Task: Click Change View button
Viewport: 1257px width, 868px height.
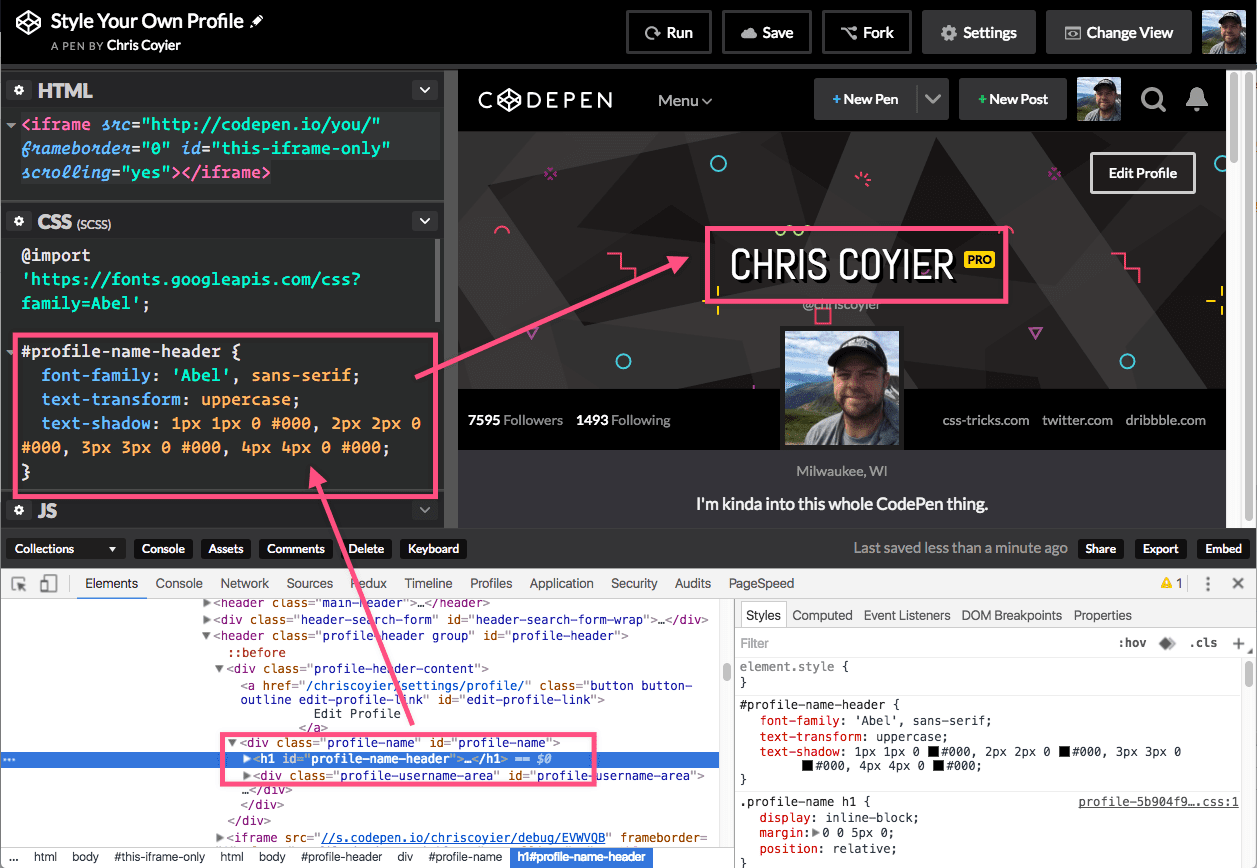Action: 1118,33
